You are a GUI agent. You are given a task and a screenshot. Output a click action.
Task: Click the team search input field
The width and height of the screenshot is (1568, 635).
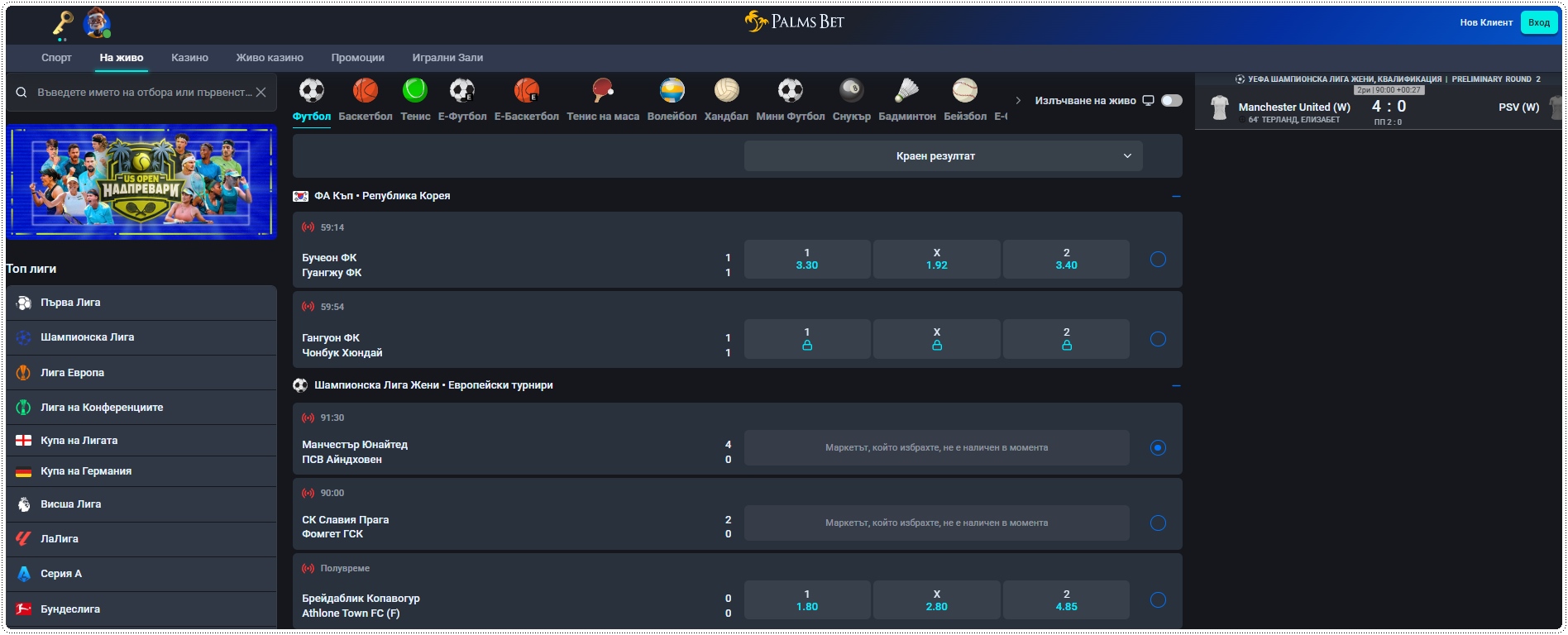[144, 93]
